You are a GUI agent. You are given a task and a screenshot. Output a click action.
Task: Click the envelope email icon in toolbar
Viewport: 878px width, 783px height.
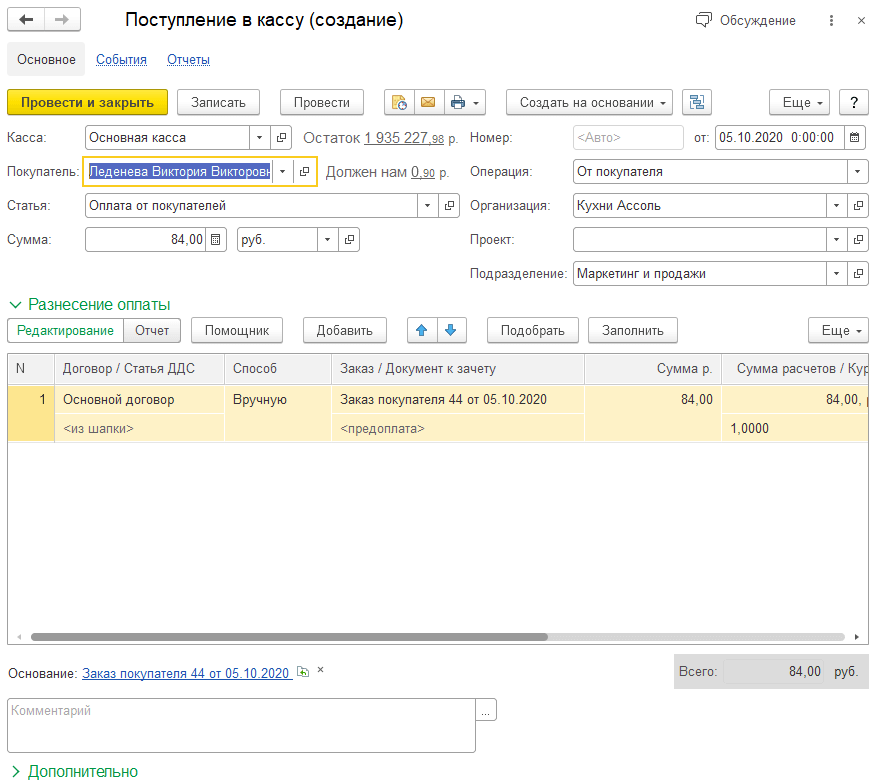[428, 102]
